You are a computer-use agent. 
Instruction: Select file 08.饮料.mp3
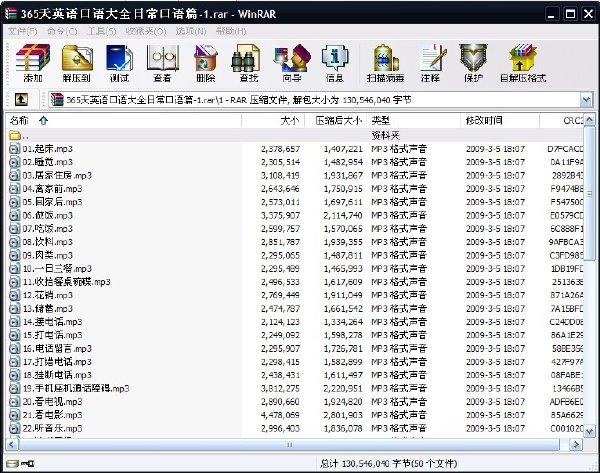coord(48,242)
